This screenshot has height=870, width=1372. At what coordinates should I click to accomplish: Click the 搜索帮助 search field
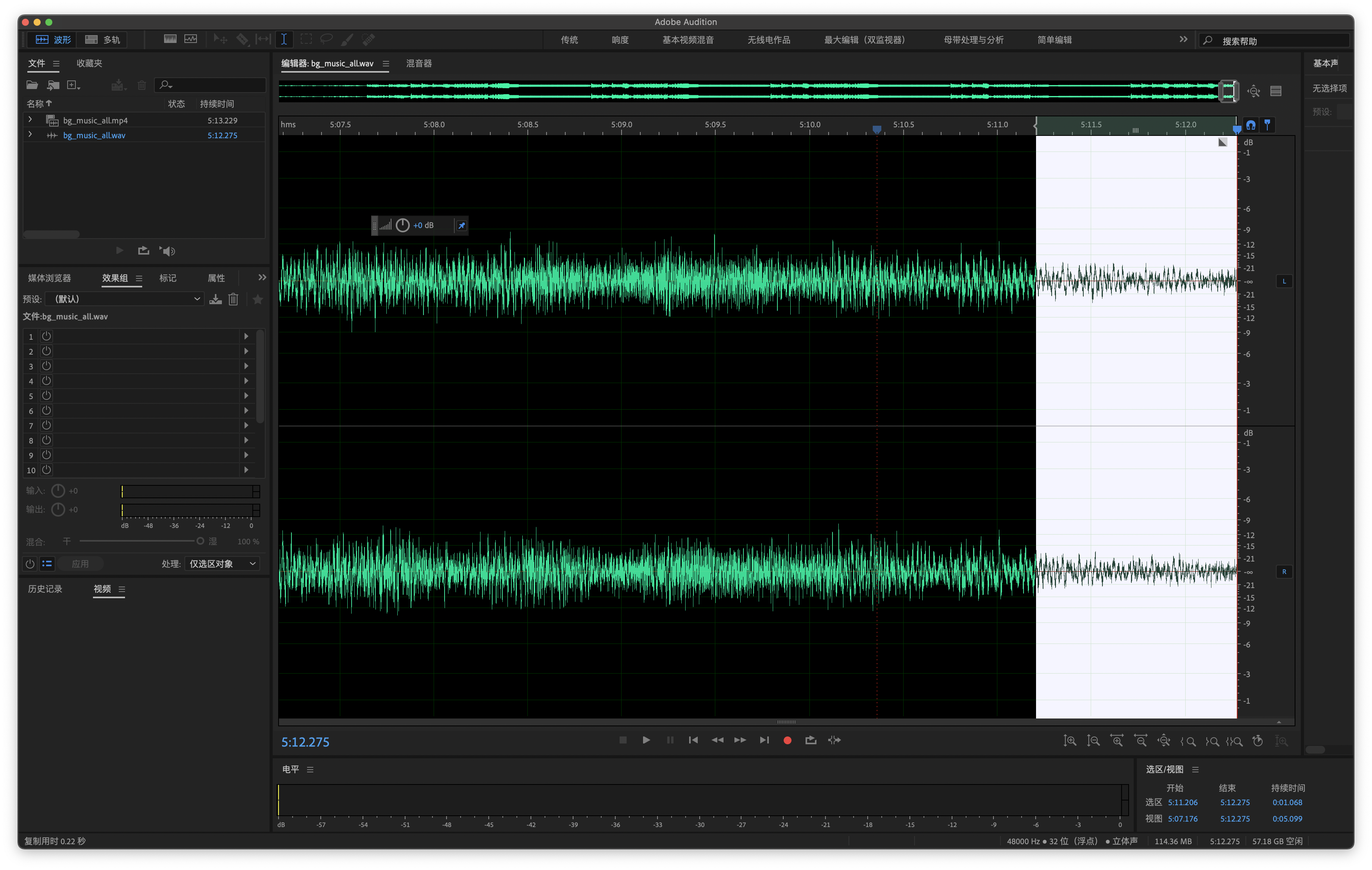pos(1274,41)
